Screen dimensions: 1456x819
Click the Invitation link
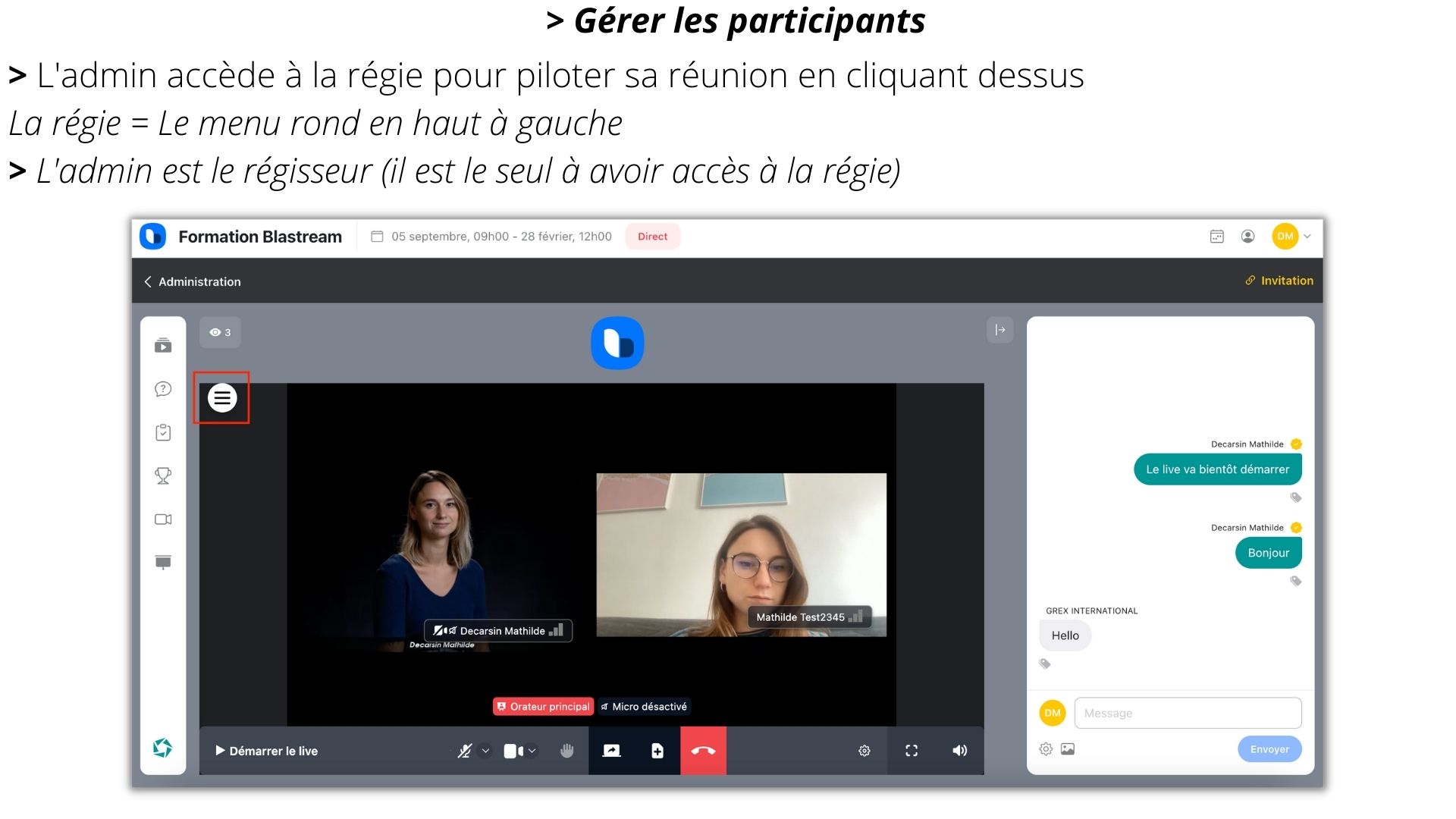(1279, 281)
